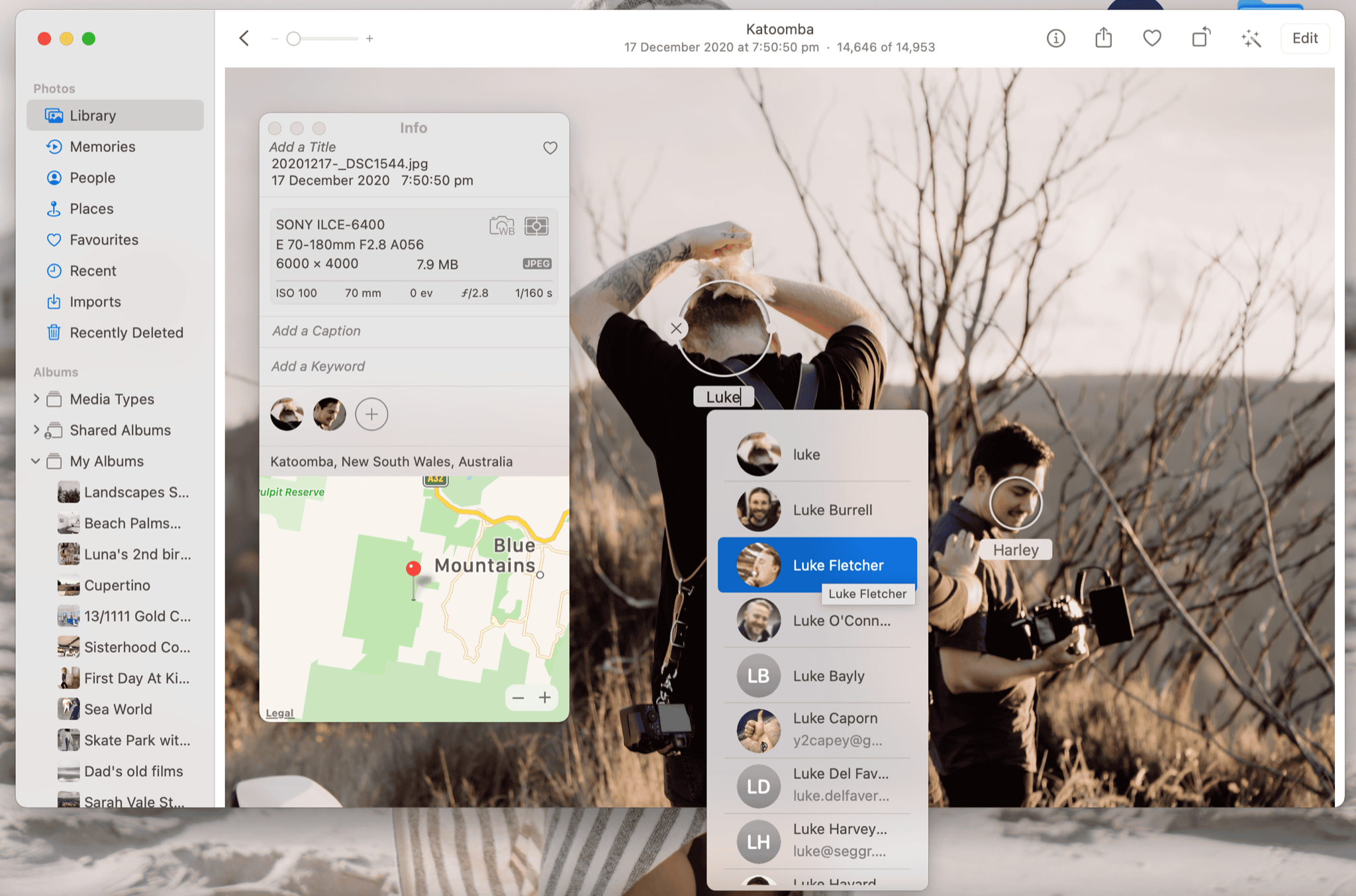Remove the face circle with X
Viewport: 1356px width, 896px height.
[676, 328]
